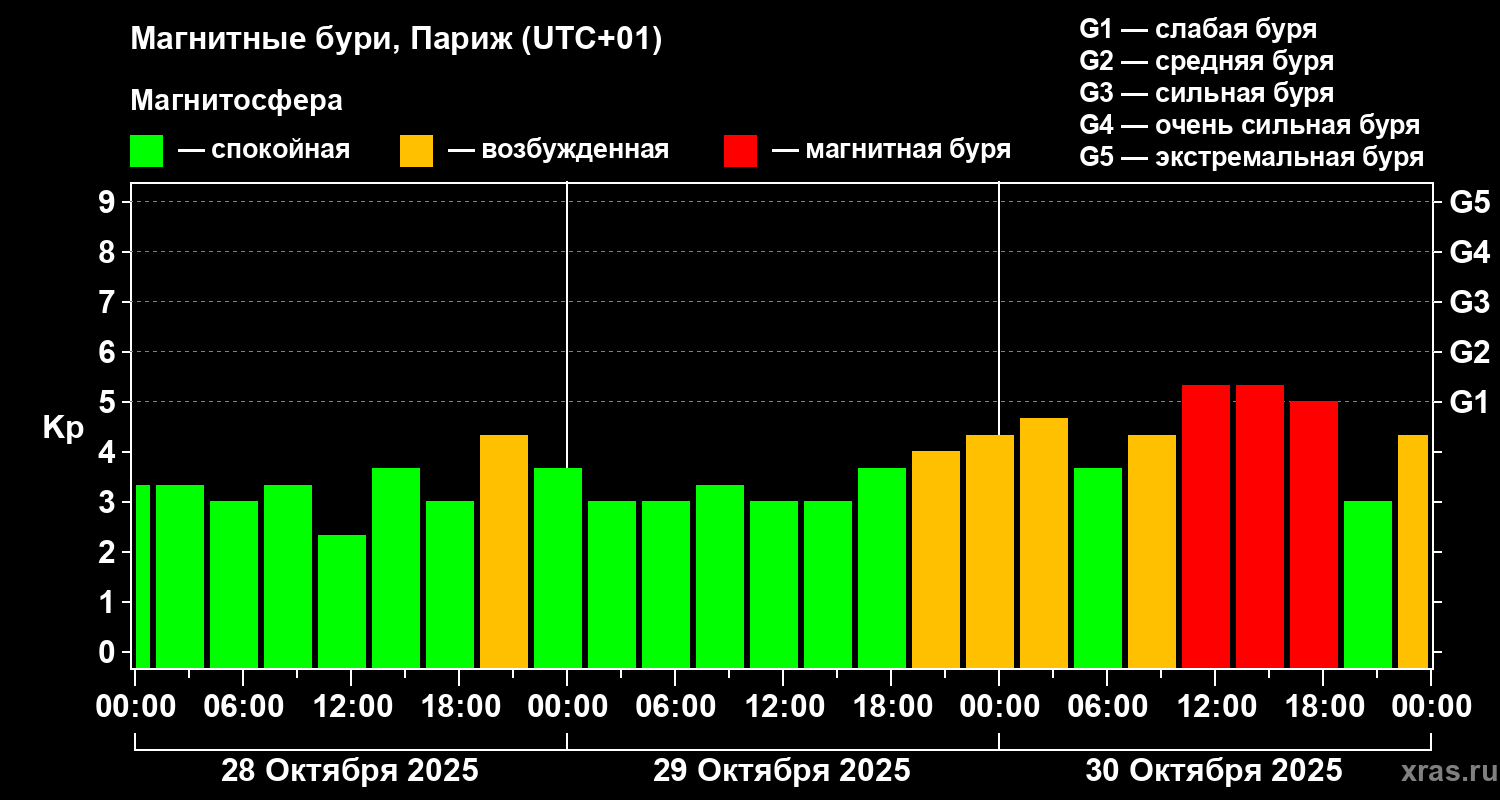The image size is (1500, 800).
Task: Select the only orange bar on 28 October
Action: coord(504,551)
